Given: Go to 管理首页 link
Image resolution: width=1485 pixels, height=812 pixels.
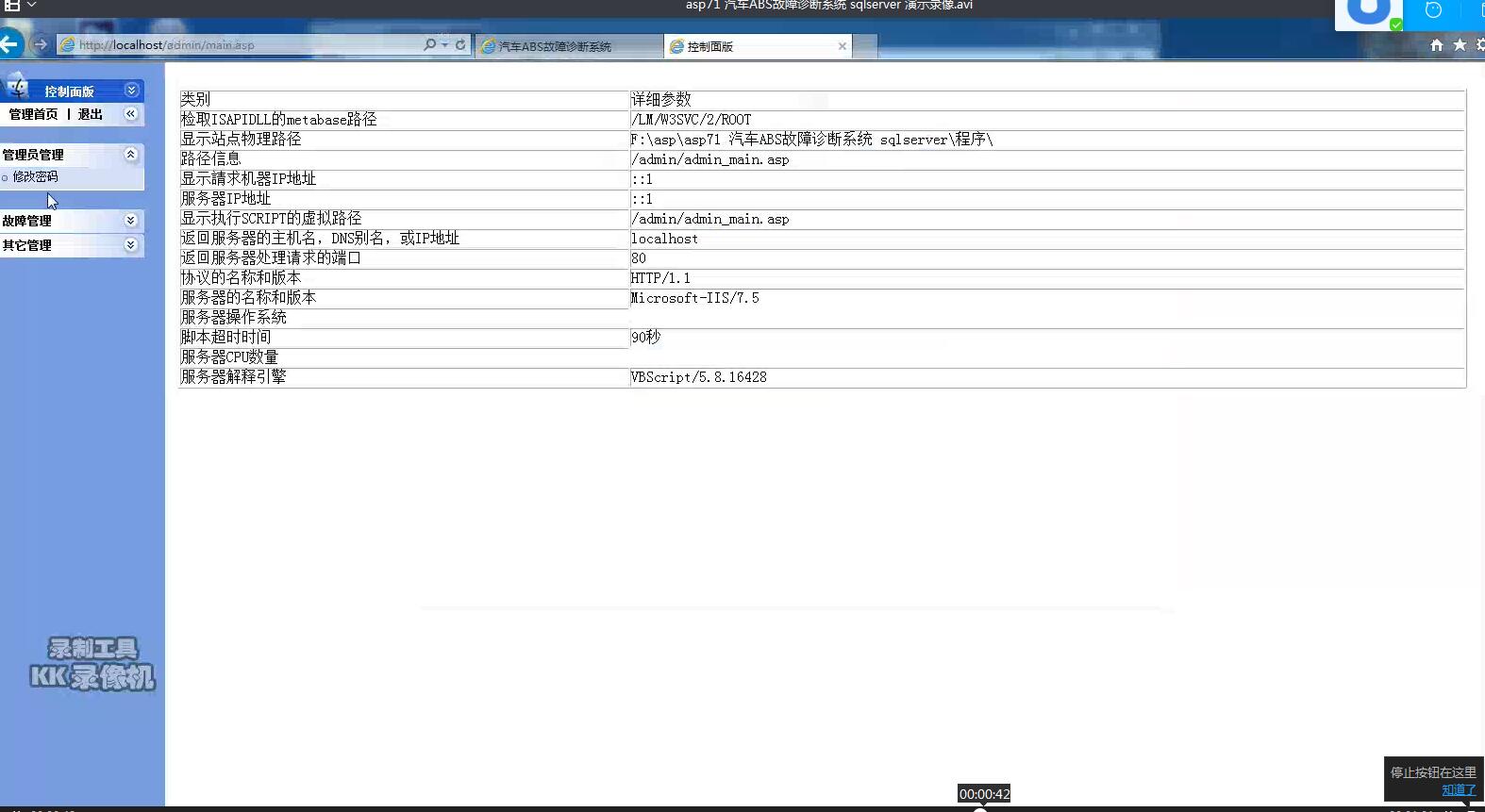Looking at the screenshot, I should click(33, 114).
